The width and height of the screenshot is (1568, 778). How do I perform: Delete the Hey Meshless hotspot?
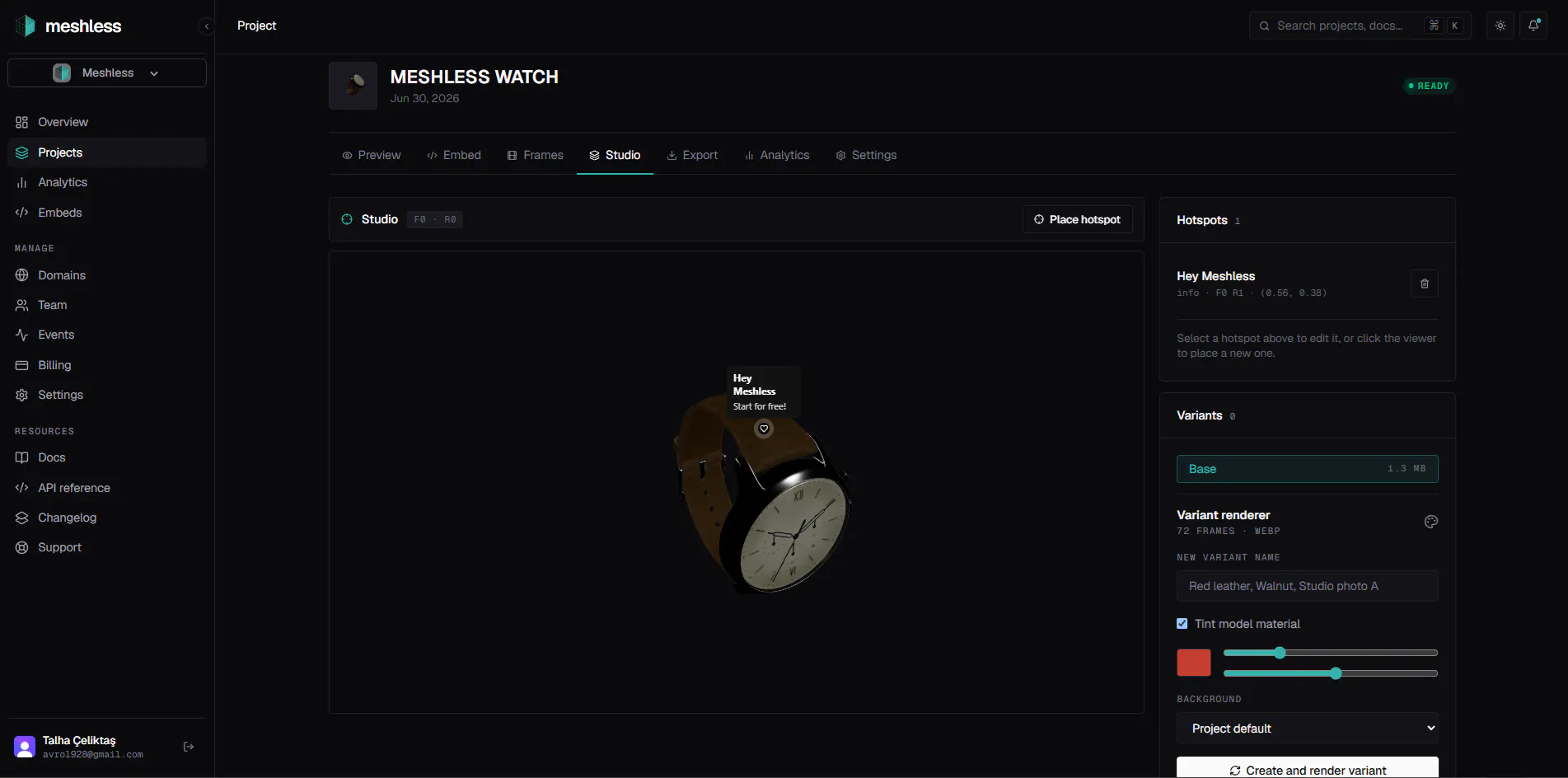[x=1425, y=284]
